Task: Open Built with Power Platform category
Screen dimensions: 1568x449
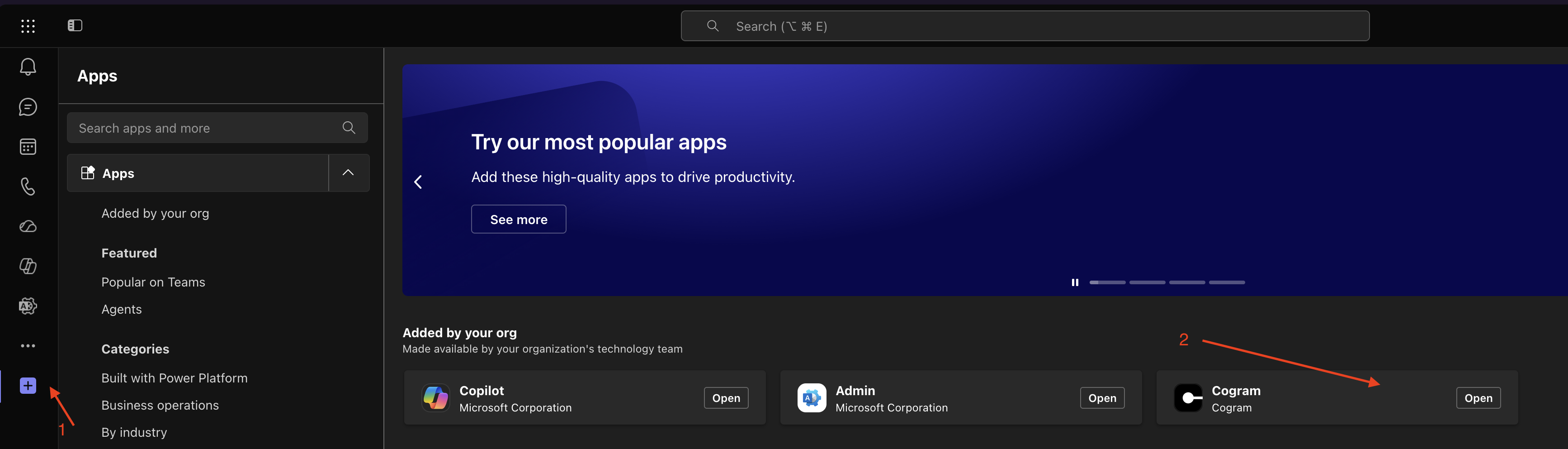Action: 175,378
